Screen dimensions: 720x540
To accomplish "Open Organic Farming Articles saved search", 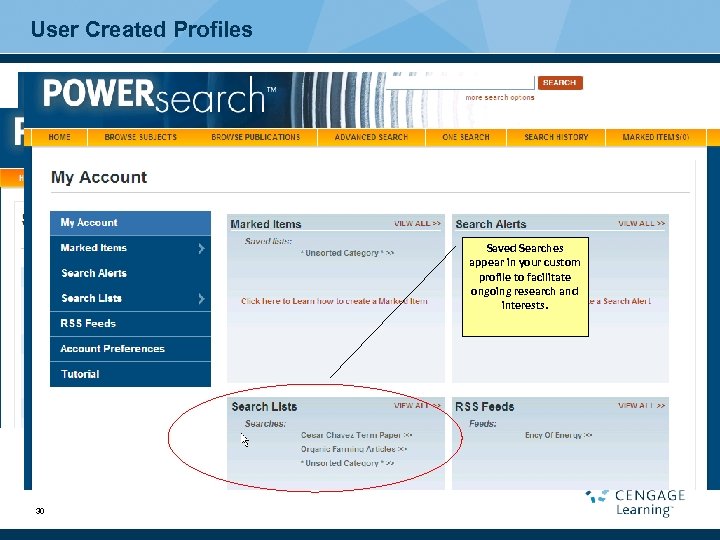I will [x=354, y=449].
